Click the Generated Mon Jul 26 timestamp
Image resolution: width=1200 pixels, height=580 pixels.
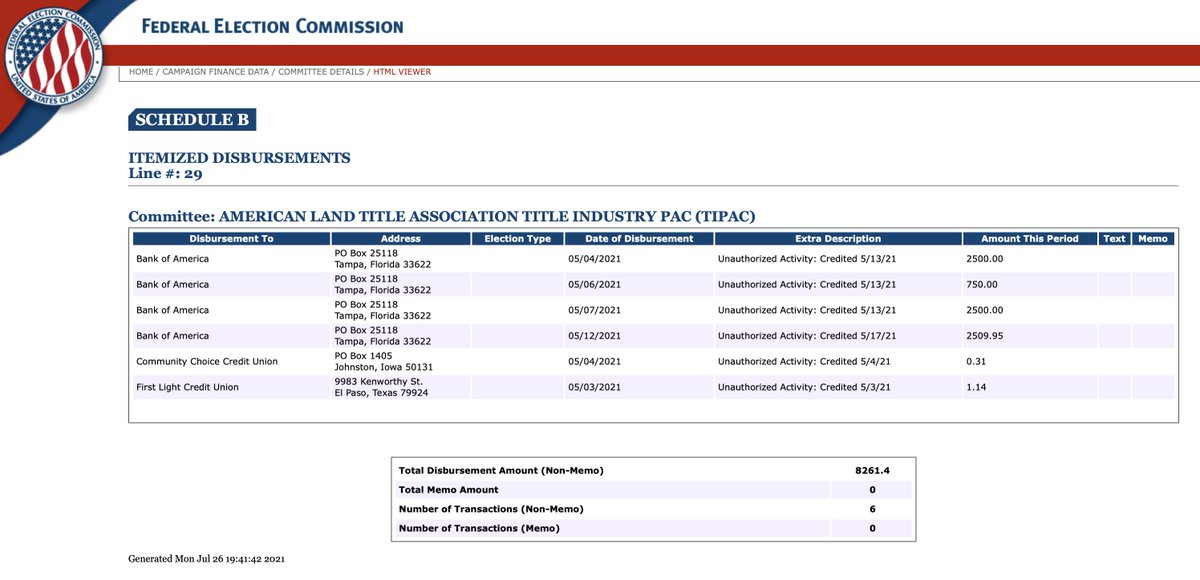coord(207,559)
